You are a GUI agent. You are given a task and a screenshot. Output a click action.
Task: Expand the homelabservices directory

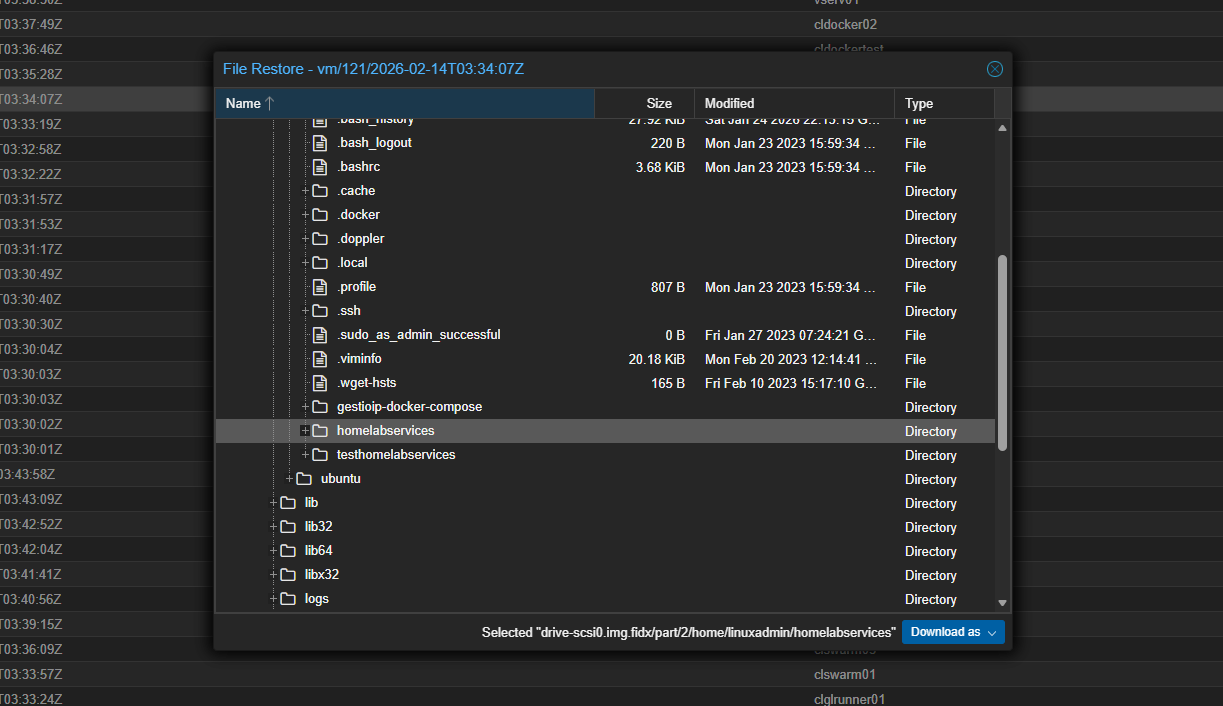tap(305, 431)
